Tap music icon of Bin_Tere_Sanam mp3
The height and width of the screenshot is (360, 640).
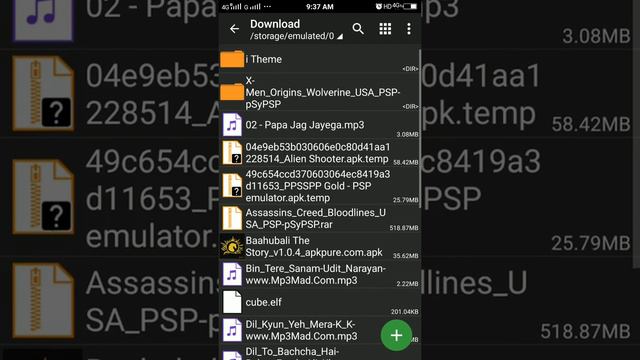[232, 274]
